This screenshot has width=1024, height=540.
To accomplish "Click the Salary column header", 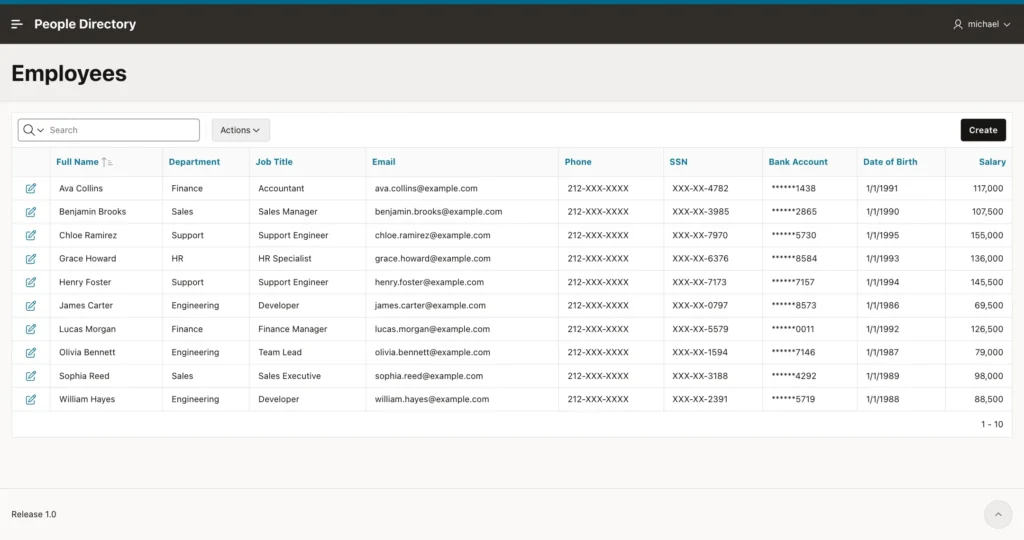I will 992,162.
